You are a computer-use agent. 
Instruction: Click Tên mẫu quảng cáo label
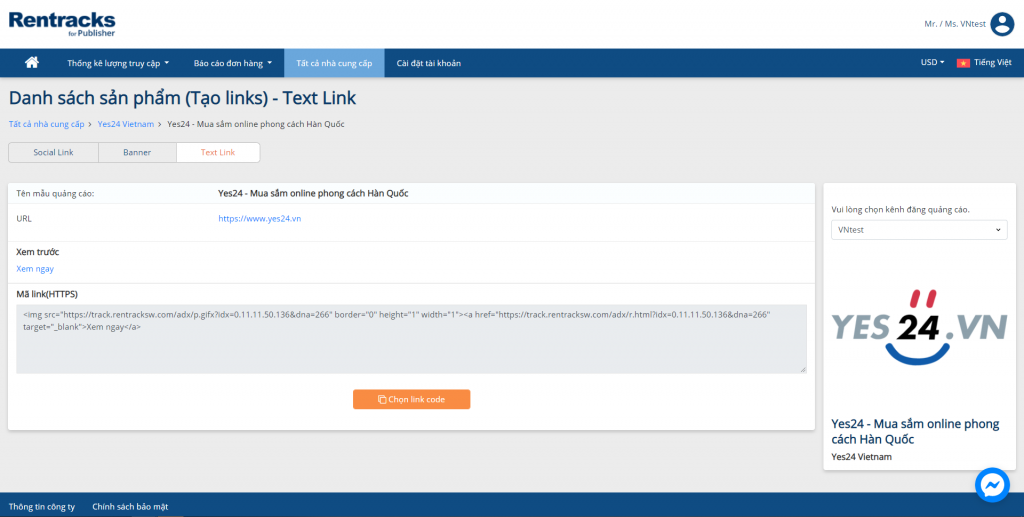[56, 194]
